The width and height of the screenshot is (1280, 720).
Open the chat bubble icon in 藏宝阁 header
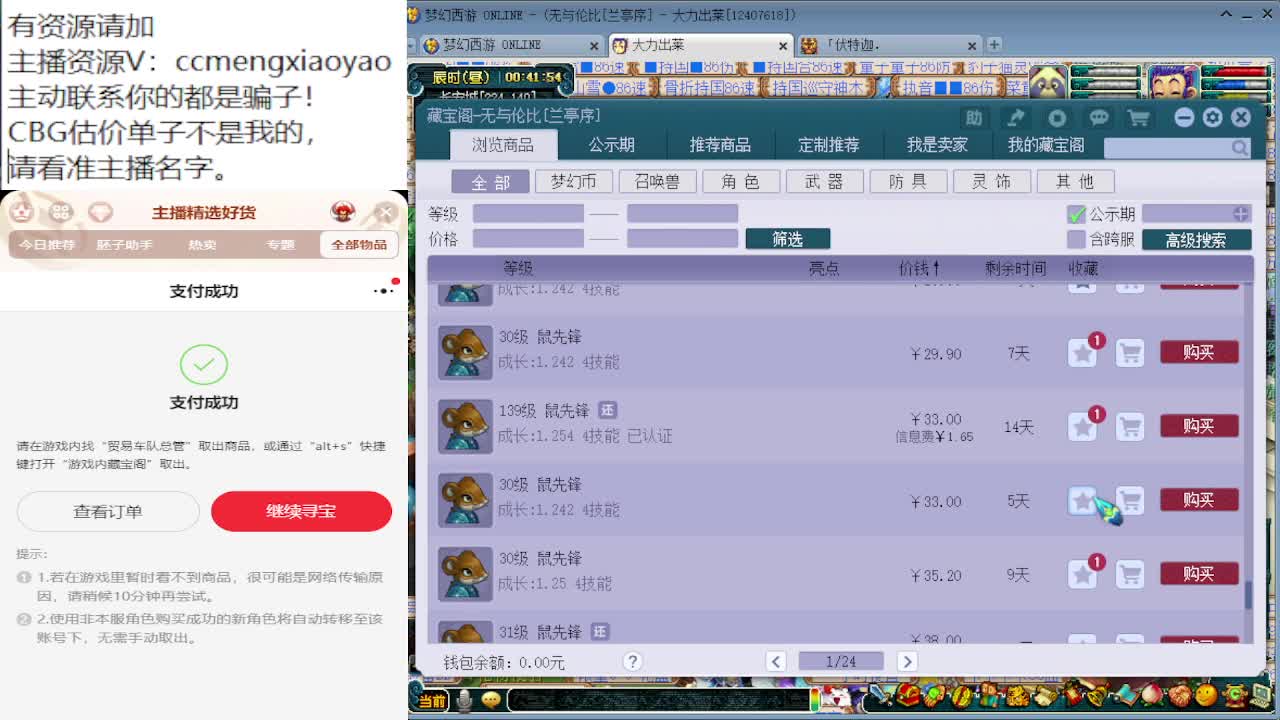pyautogui.click(x=1099, y=117)
